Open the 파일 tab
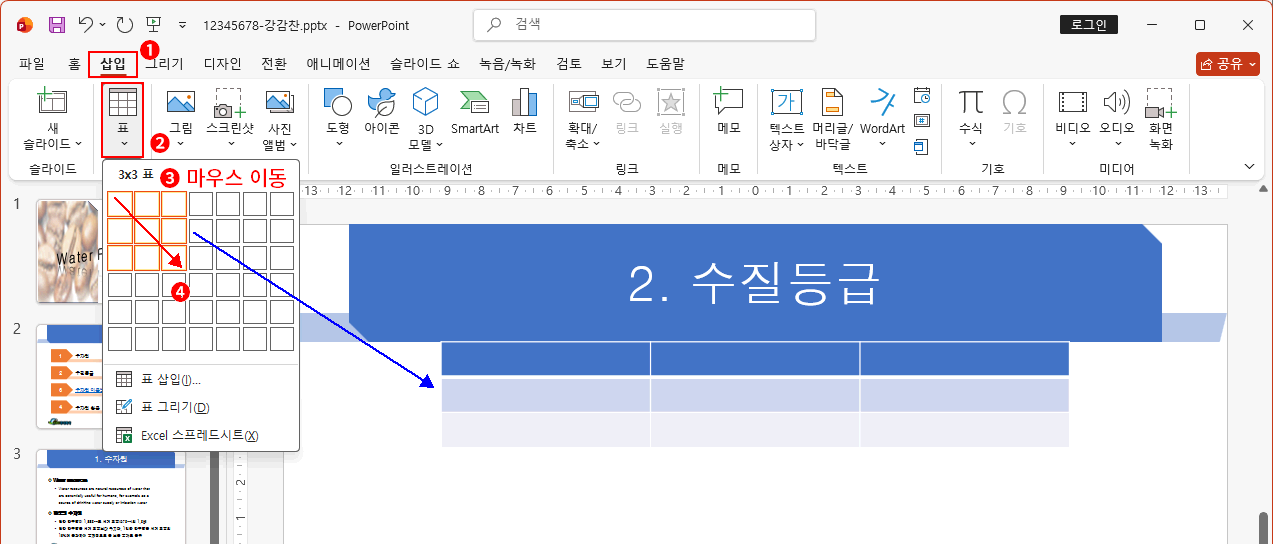Viewport: 1273px width, 544px height. coord(32,64)
